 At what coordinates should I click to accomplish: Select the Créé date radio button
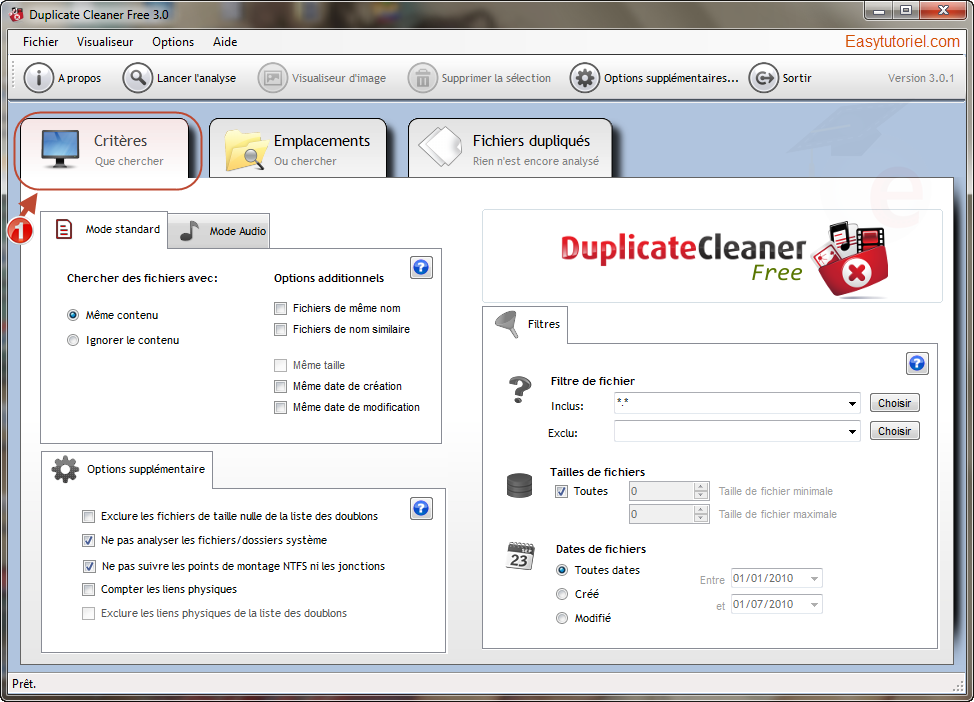click(562, 594)
